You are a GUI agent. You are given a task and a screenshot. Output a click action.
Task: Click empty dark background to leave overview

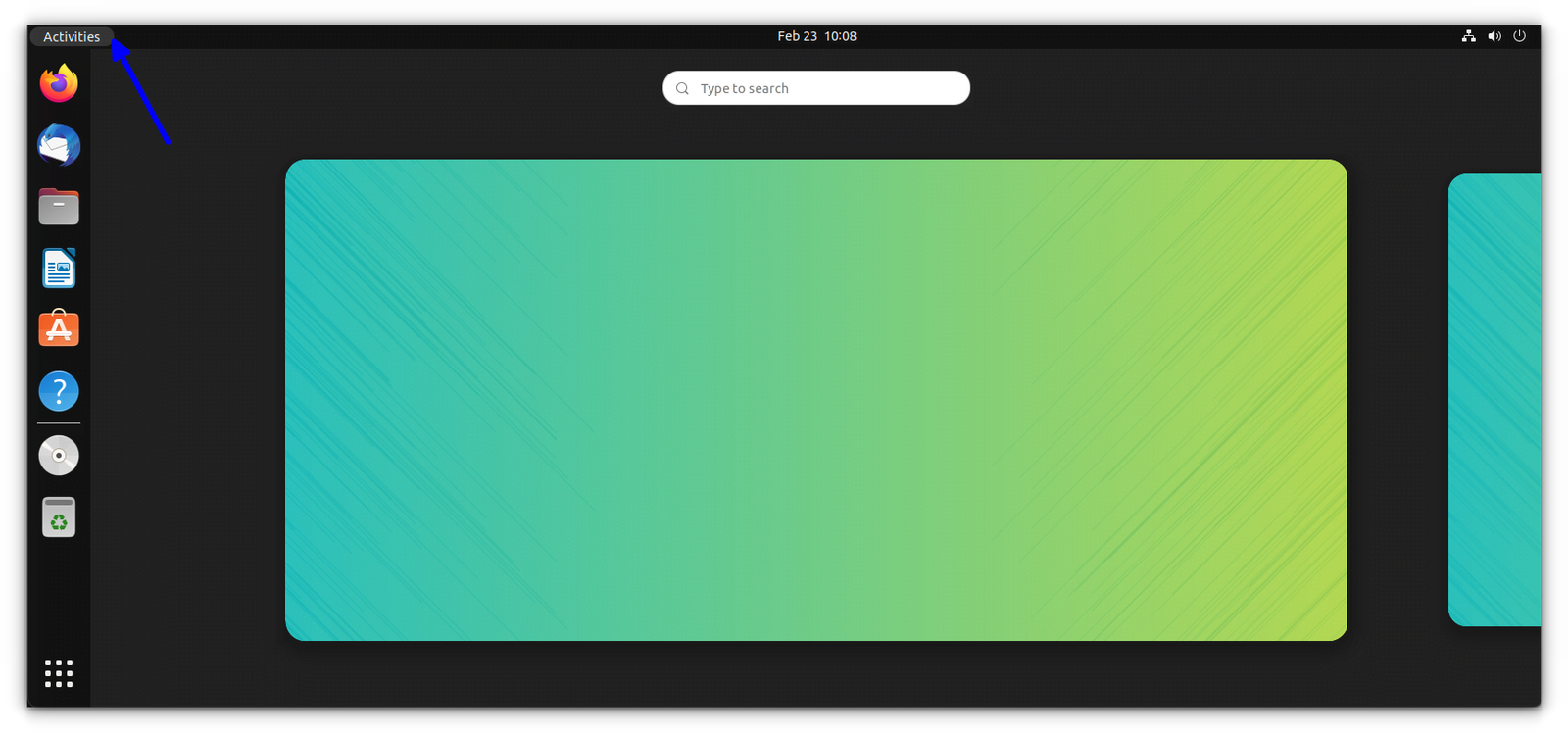pyautogui.click(x=186, y=392)
